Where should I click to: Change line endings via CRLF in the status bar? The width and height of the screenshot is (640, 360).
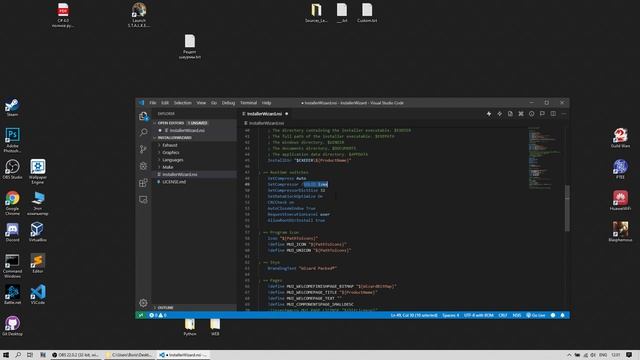[503, 315]
